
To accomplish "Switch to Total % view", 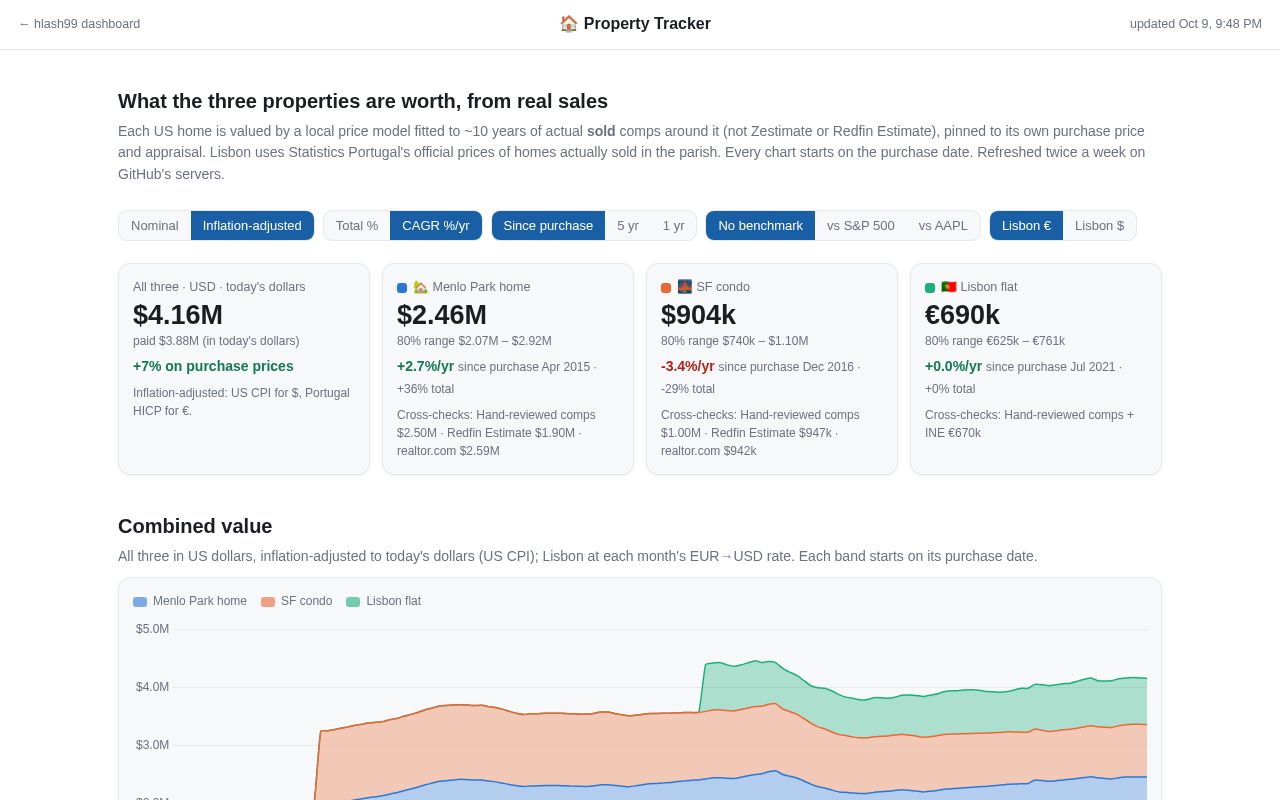I will 357,225.
